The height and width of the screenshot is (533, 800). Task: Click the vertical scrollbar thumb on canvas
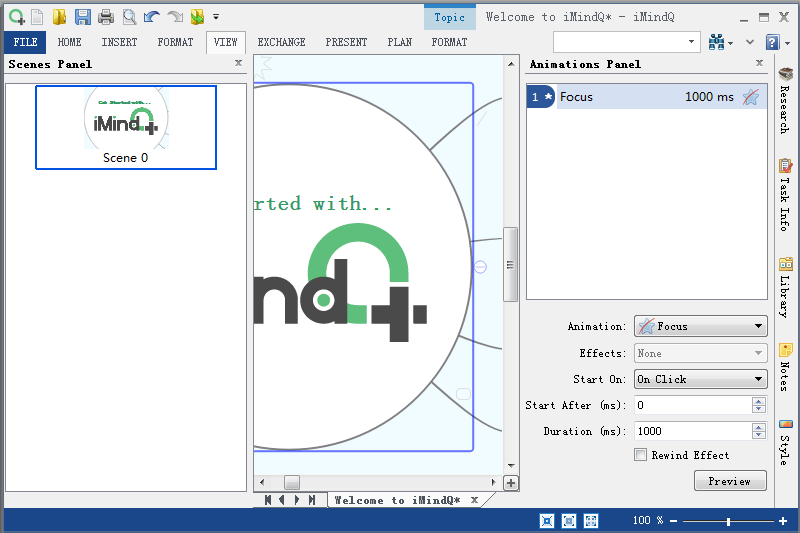tap(510, 265)
